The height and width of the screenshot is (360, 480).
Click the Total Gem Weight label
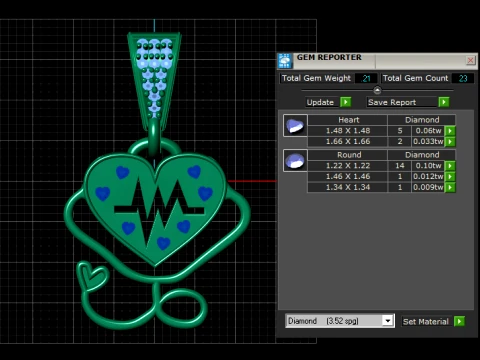tap(316, 78)
